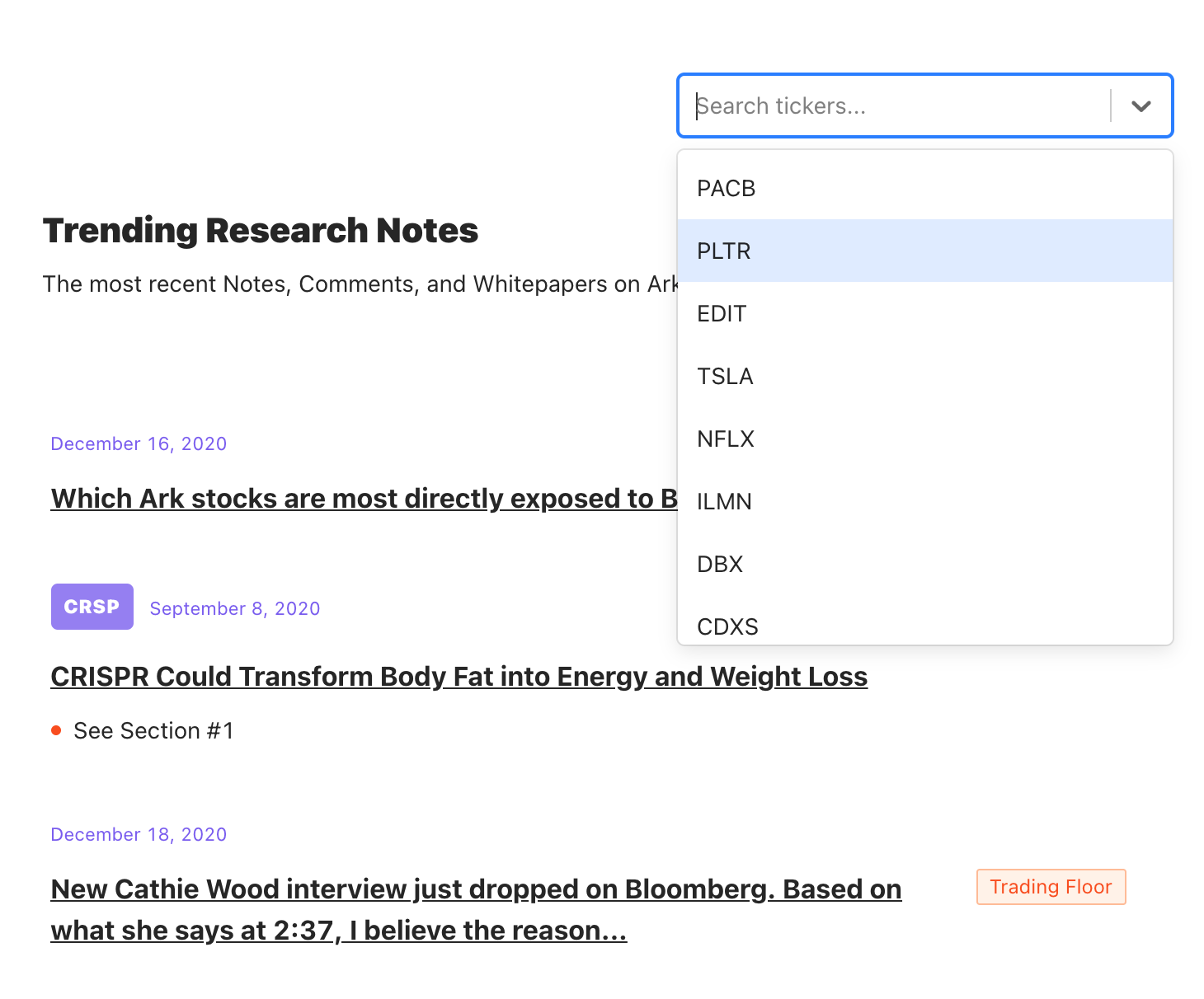Click the Search tickers input field
The width and height of the screenshot is (1204, 999).
[x=894, y=106]
